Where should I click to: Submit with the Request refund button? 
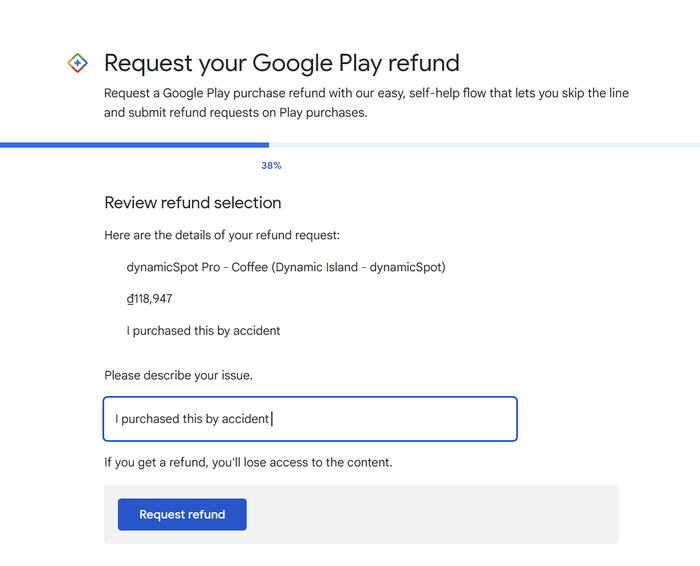[182, 514]
